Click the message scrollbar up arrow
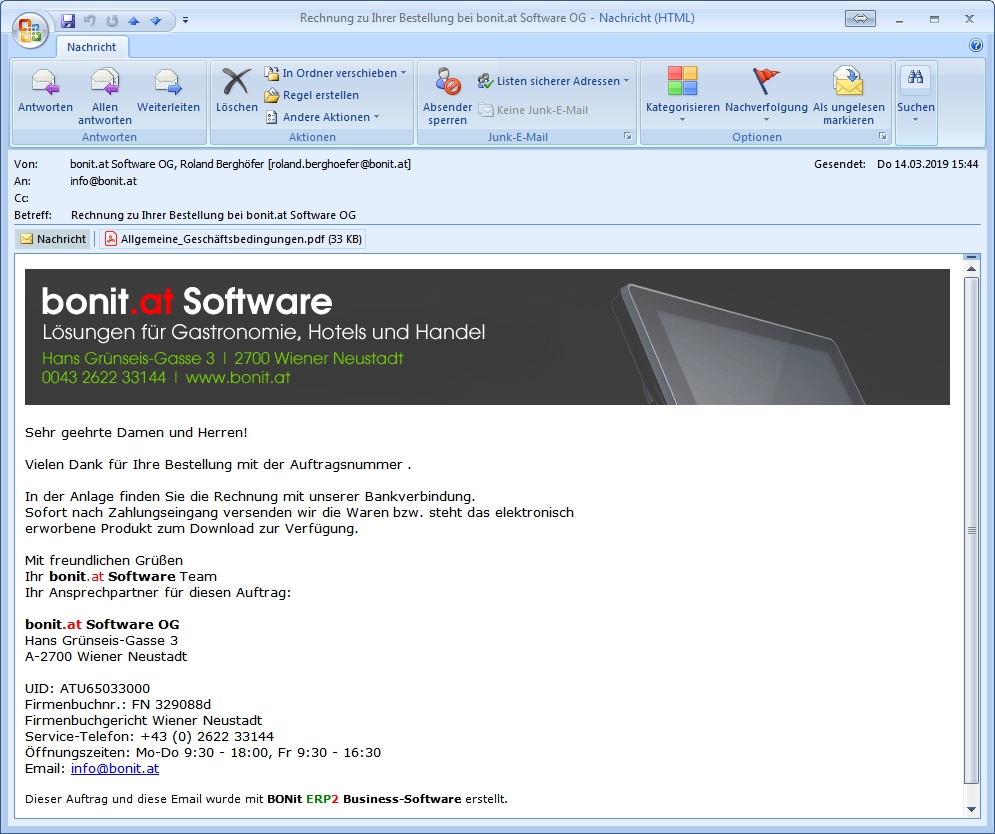The width and height of the screenshot is (995, 834). 972,269
